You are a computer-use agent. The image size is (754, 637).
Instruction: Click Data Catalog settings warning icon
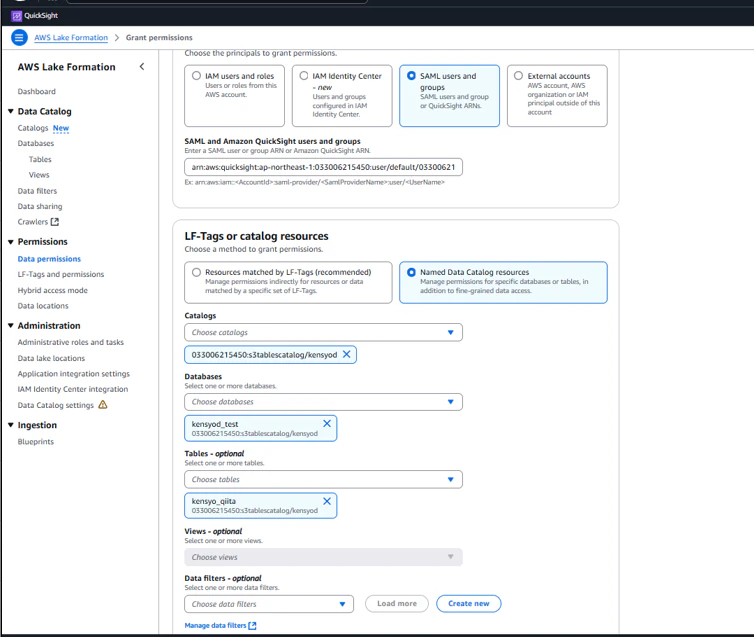coord(102,405)
